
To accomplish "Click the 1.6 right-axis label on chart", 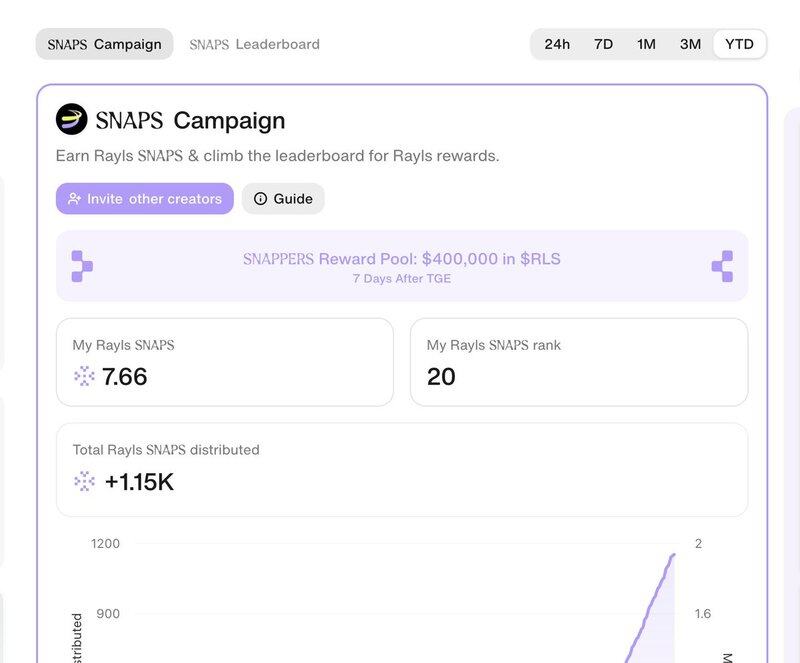I will [703, 613].
